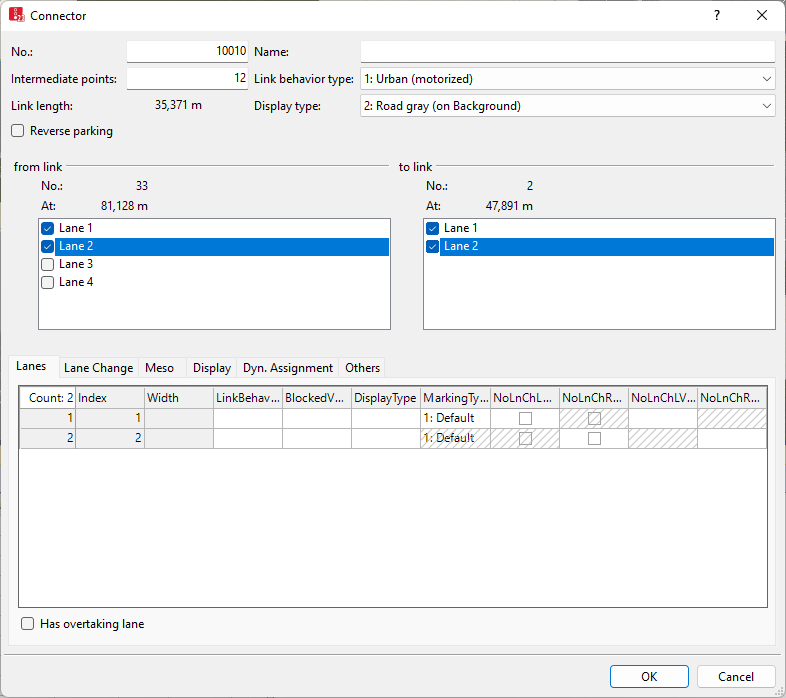786x698 pixels.
Task: Select the Others tab
Action: tap(362, 368)
